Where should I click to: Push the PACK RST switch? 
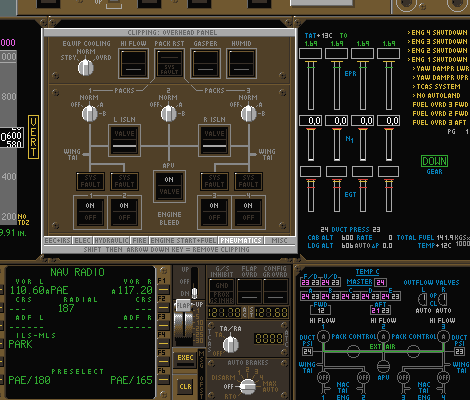tap(169, 64)
